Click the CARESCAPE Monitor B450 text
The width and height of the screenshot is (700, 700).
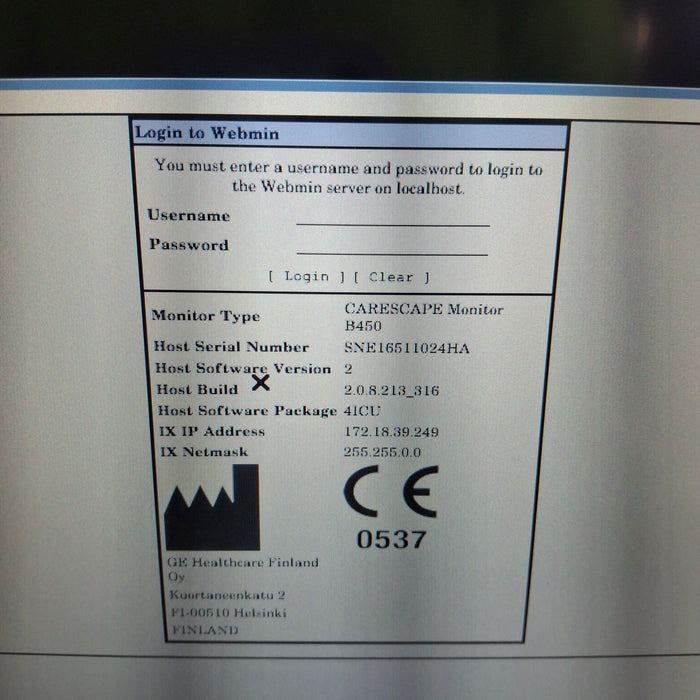pos(423,317)
